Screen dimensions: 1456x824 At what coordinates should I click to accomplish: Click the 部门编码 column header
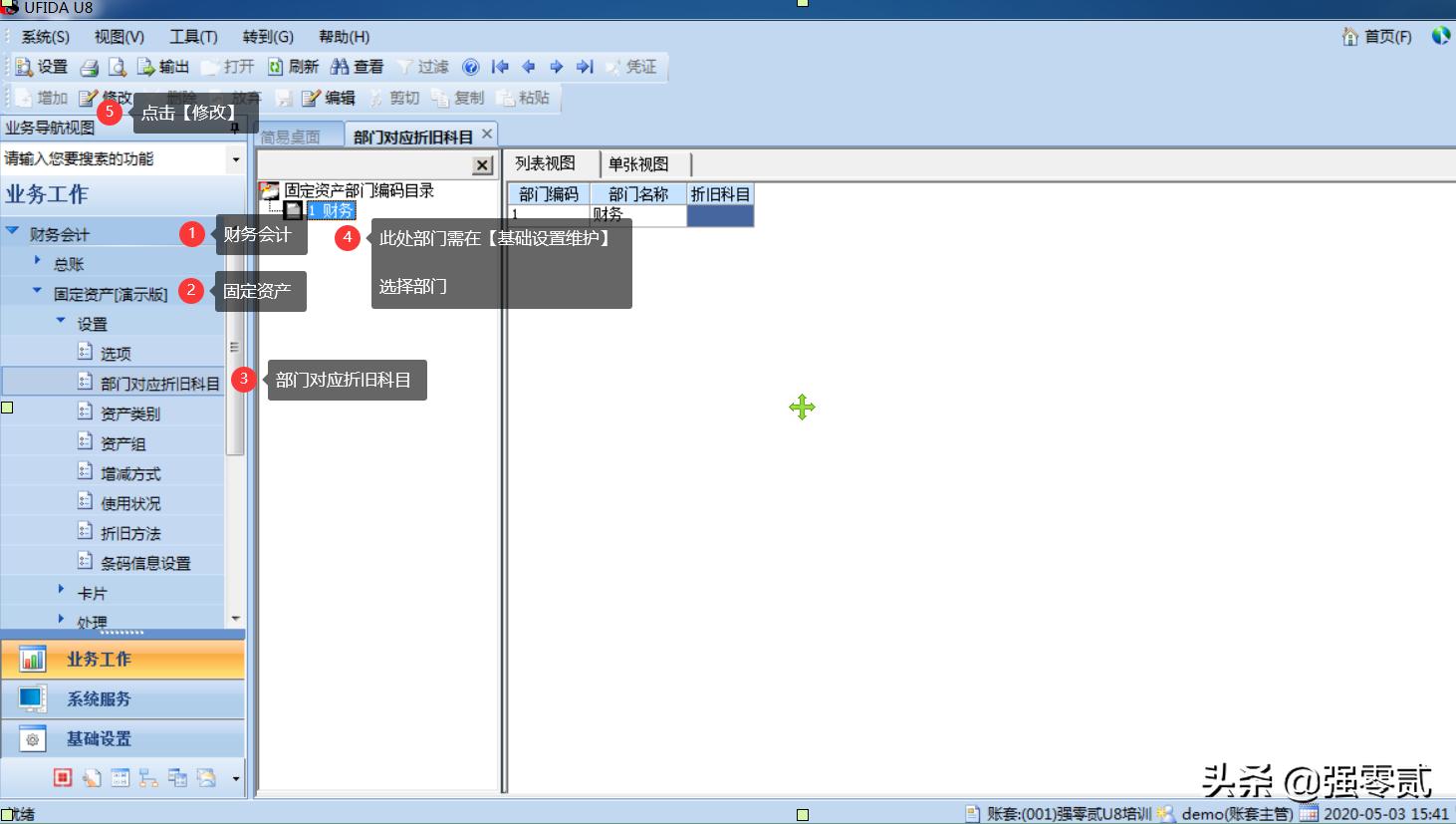[549, 194]
